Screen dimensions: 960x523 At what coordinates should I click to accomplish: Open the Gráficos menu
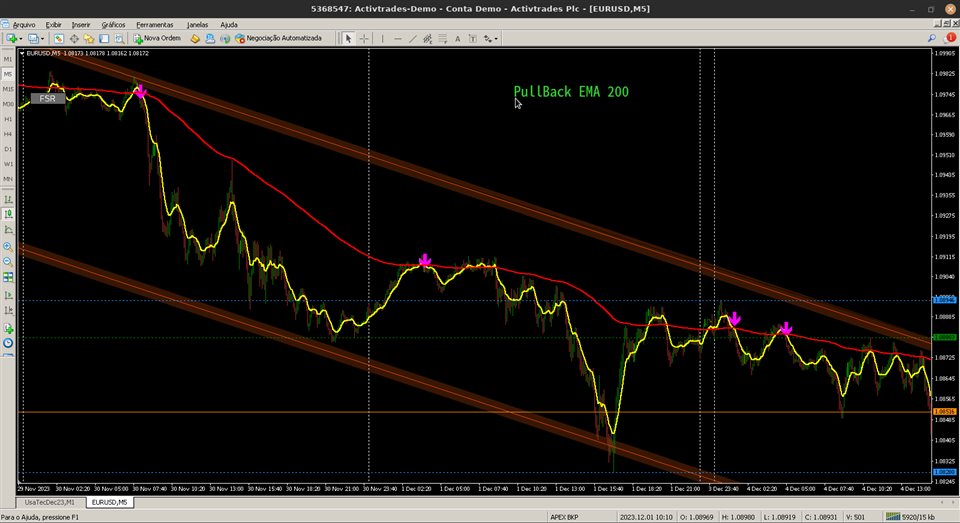(x=113, y=24)
